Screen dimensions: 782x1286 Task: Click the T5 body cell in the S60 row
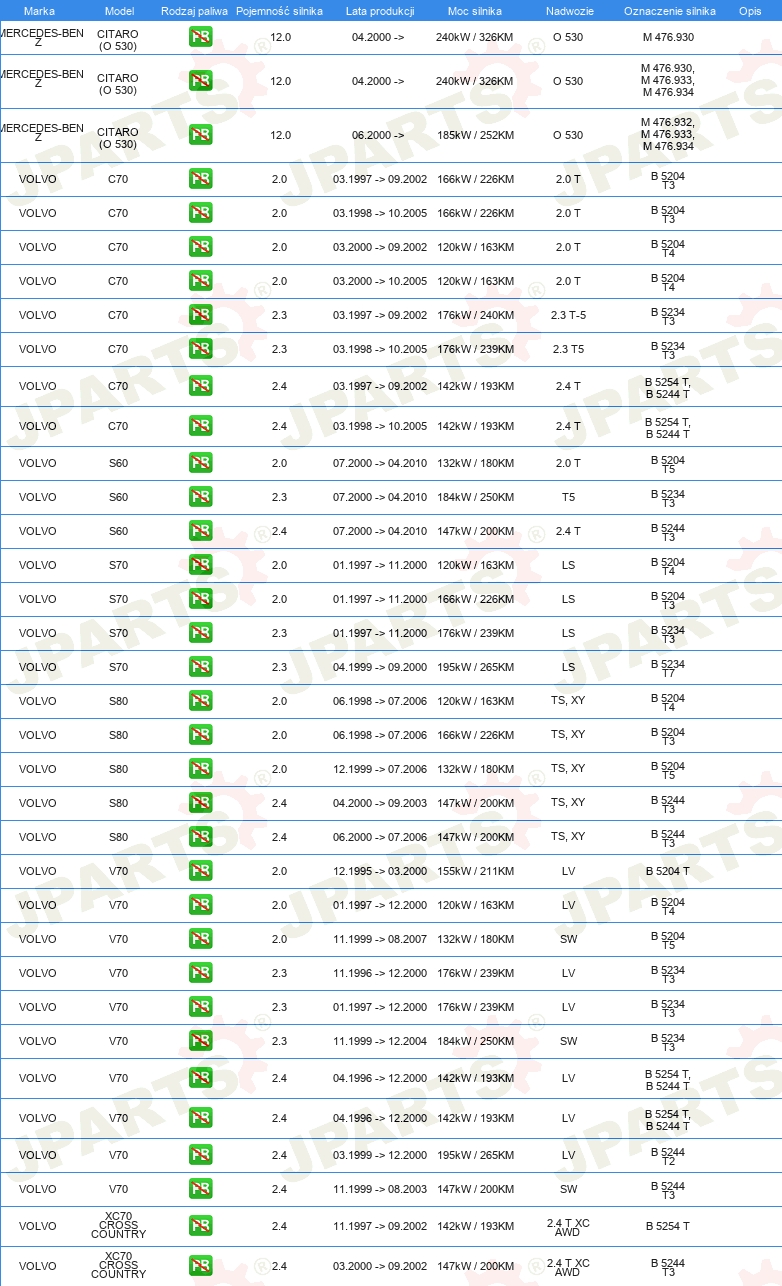(568, 497)
